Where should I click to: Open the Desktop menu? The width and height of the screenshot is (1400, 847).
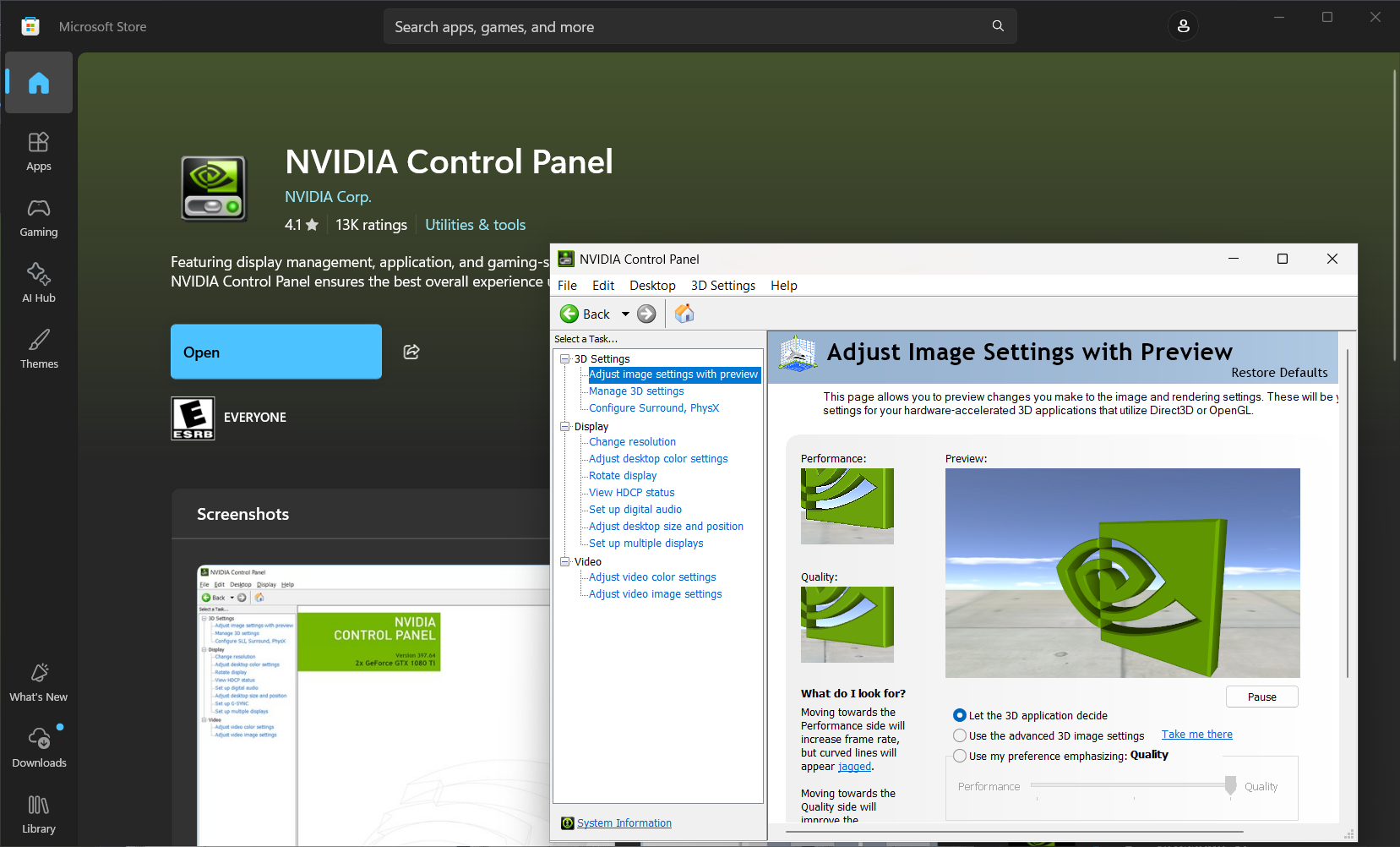(x=652, y=286)
